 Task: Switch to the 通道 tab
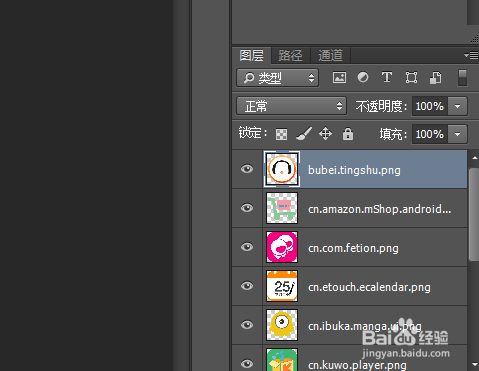[330, 55]
